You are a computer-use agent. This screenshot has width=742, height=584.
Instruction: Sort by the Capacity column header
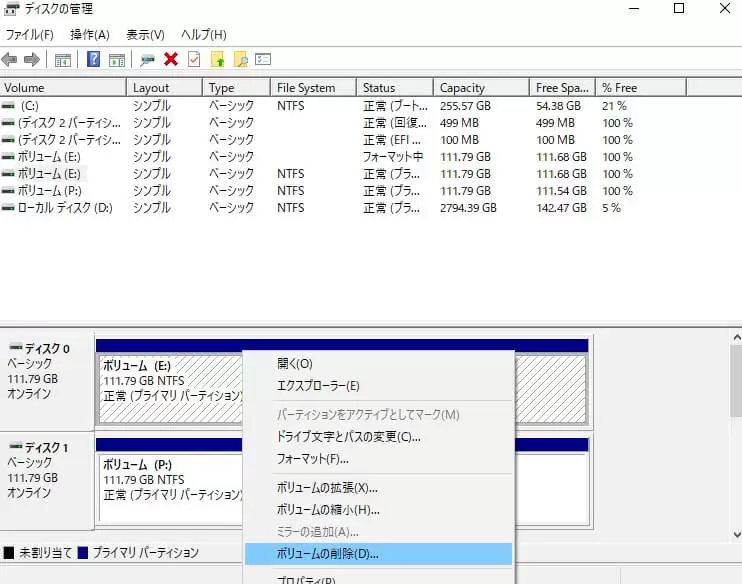(x=482, y=88)
